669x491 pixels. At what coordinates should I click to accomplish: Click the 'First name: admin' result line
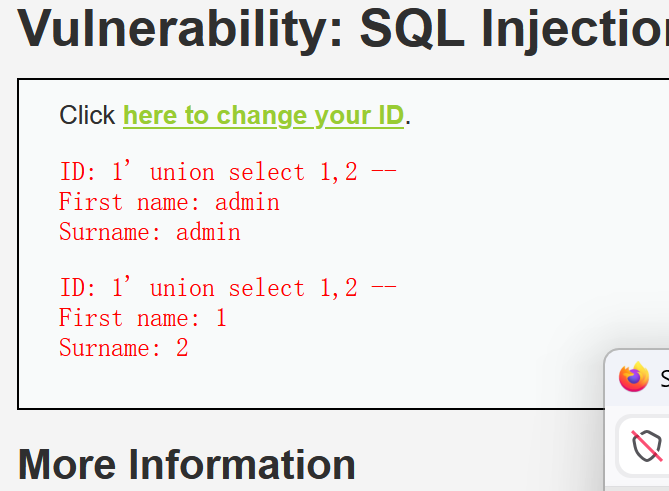point(169,202)
